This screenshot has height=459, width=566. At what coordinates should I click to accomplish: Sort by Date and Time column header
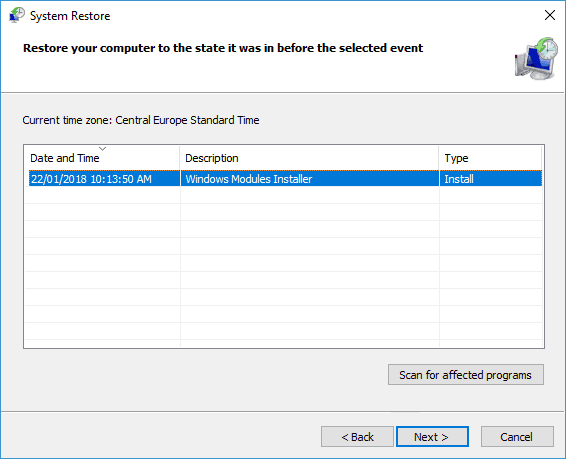(x=102, y=158)
